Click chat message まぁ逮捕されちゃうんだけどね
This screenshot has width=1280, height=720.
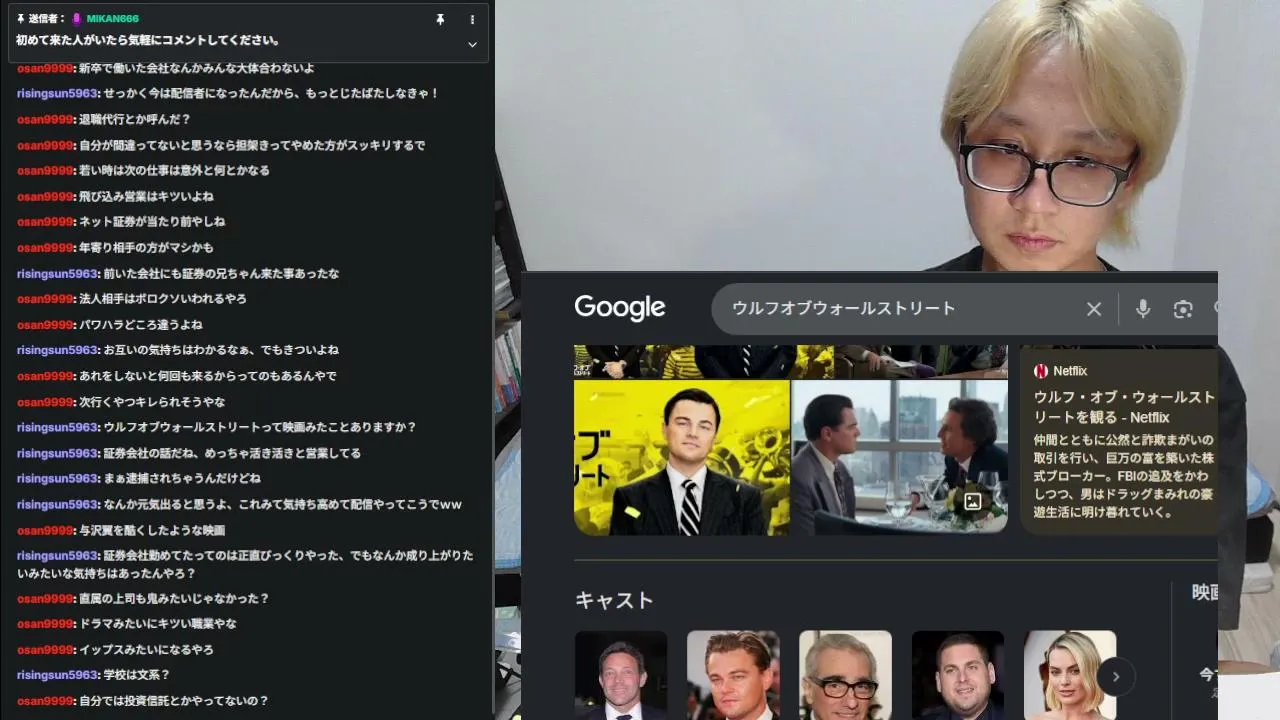(182, 479)
